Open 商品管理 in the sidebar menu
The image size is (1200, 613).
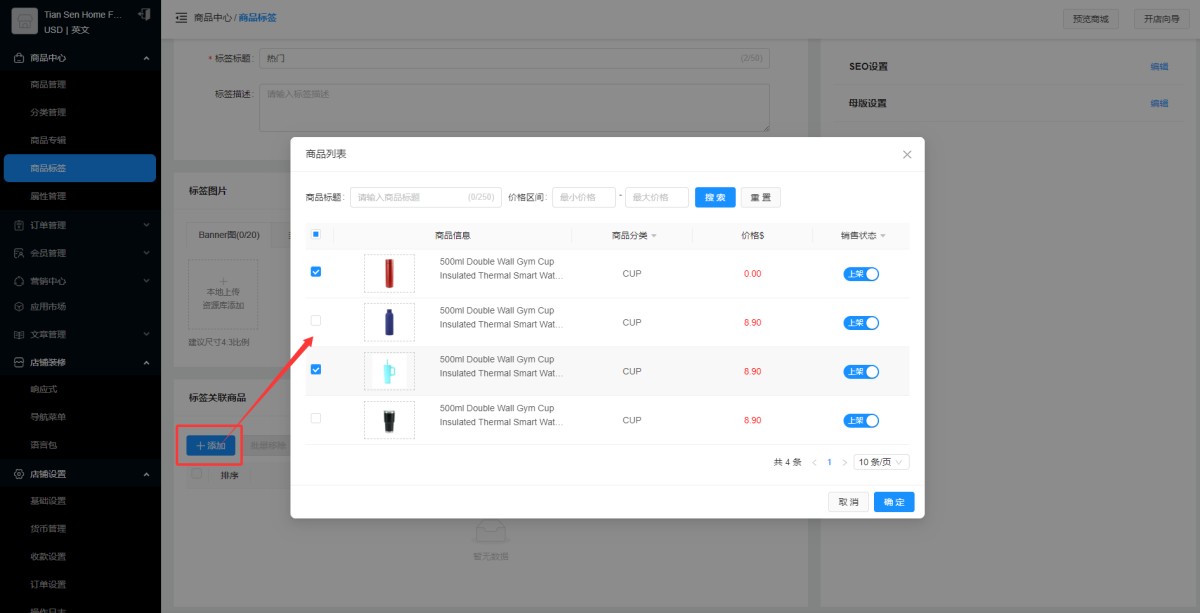pos(48,85)
